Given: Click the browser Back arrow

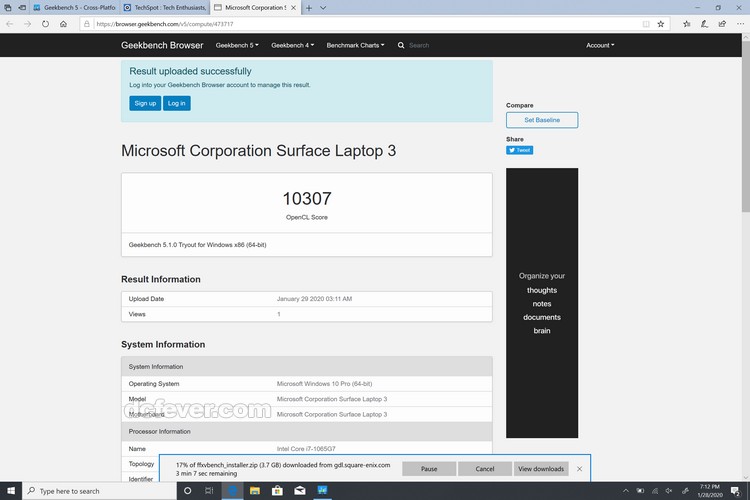Looking at the screenshot, I should coord(10,24).
